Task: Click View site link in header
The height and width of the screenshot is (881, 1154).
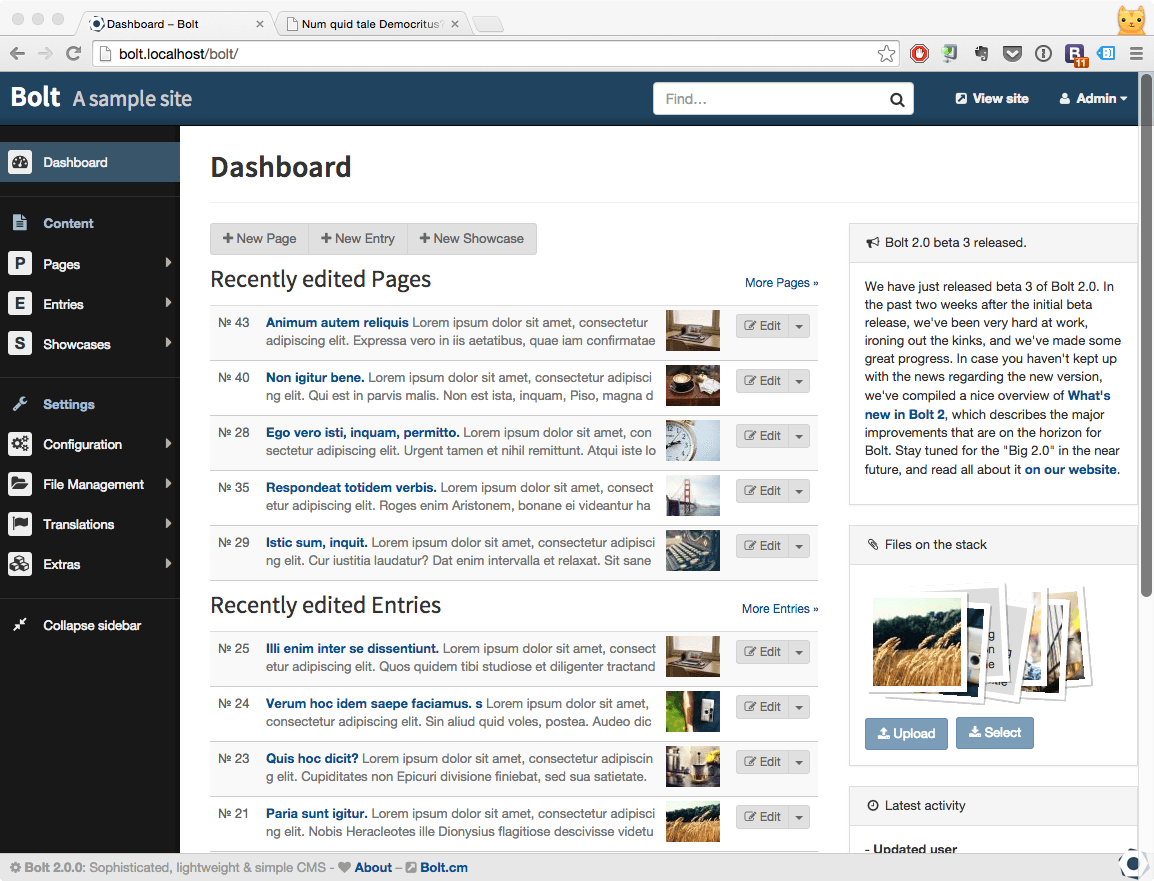Action: coord(991,99)
